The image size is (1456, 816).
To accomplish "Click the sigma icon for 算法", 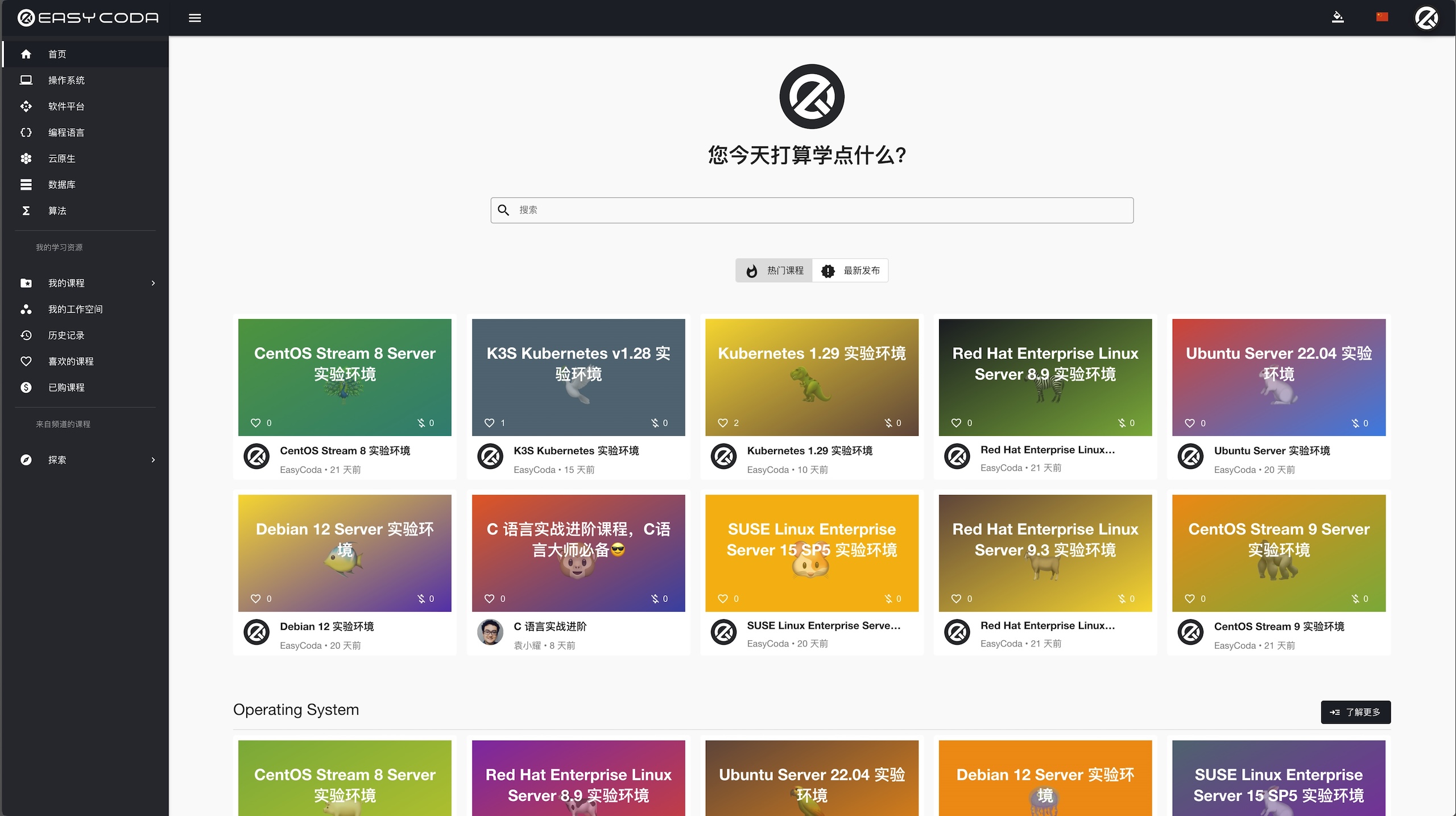I will click(26, 211).
